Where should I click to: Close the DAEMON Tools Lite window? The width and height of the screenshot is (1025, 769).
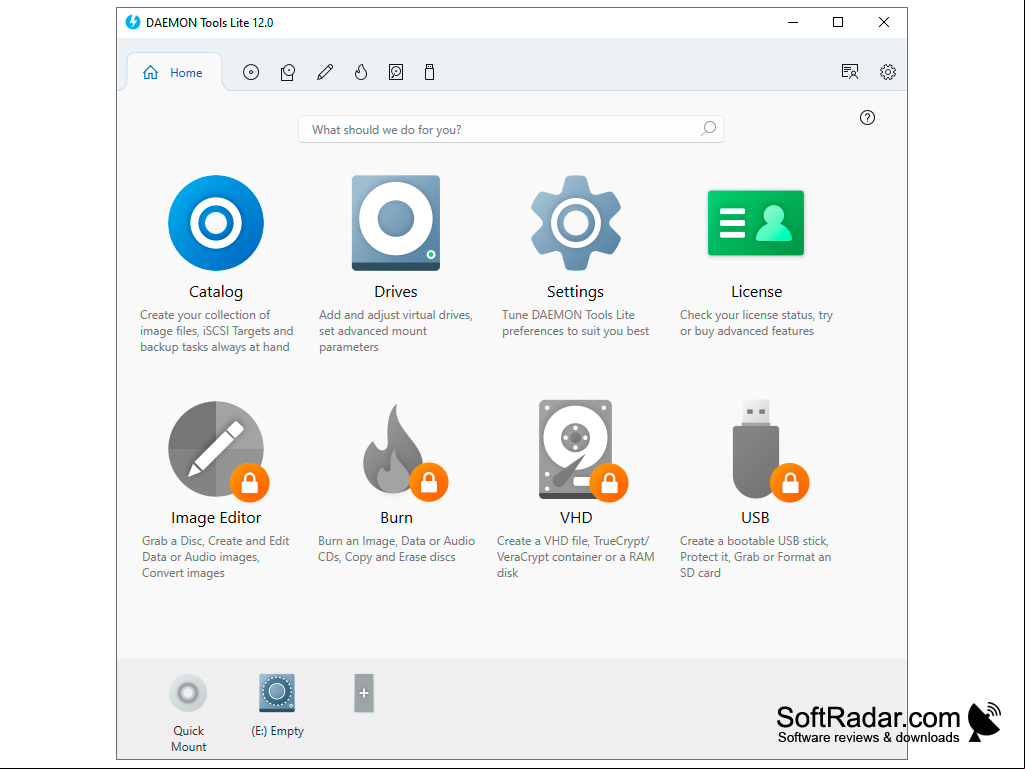884,22
